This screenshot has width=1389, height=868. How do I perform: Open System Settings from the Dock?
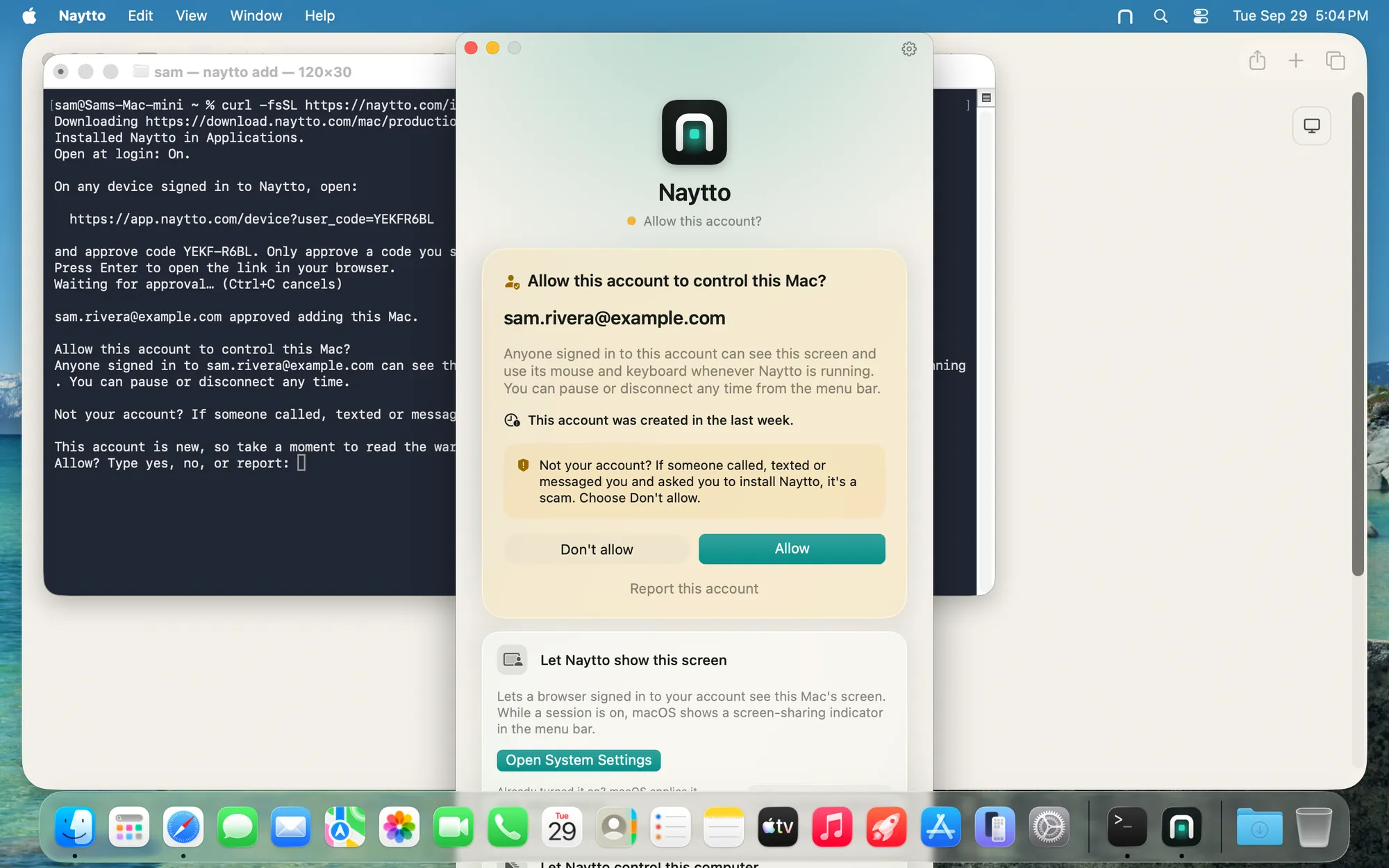point(1049,827)
